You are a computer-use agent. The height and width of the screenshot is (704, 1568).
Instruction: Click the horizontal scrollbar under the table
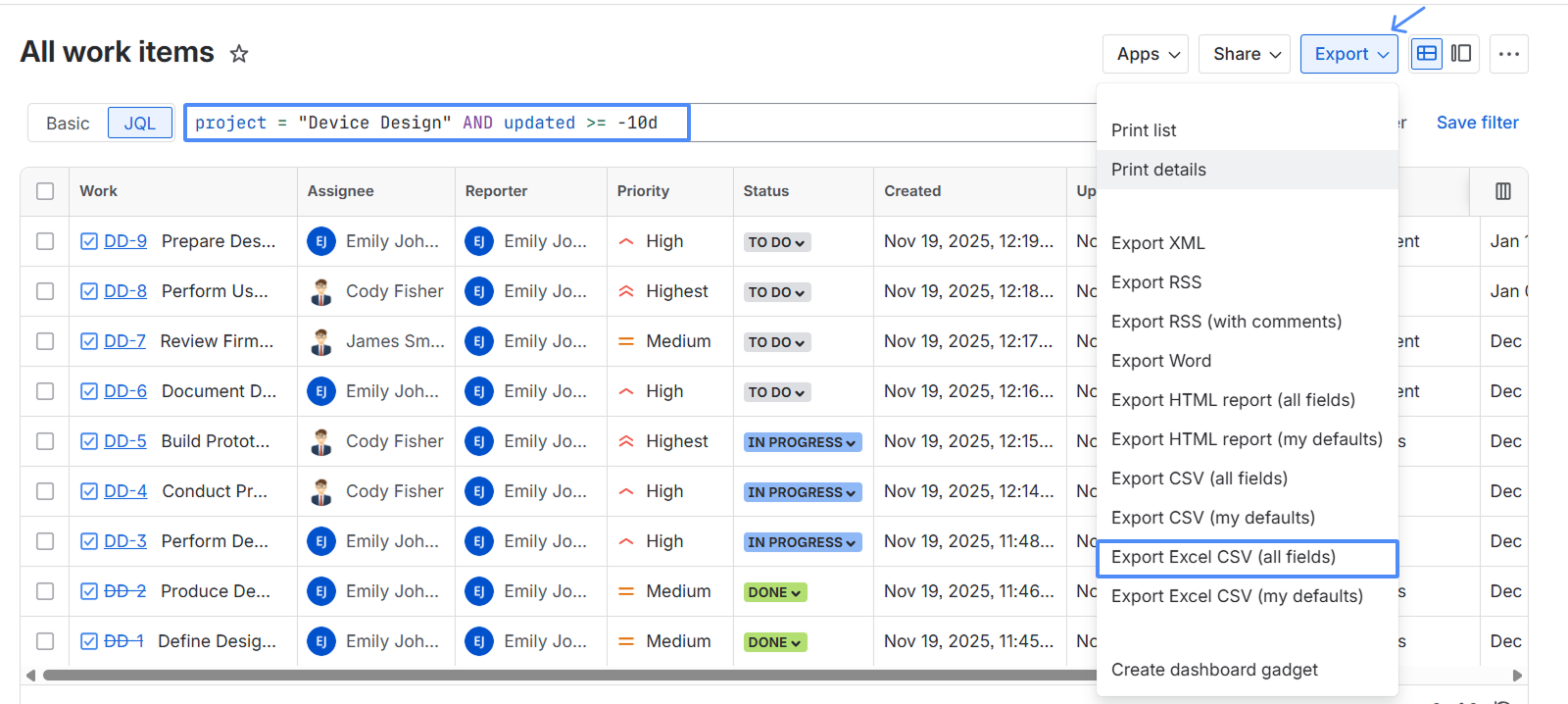(569, 675)
